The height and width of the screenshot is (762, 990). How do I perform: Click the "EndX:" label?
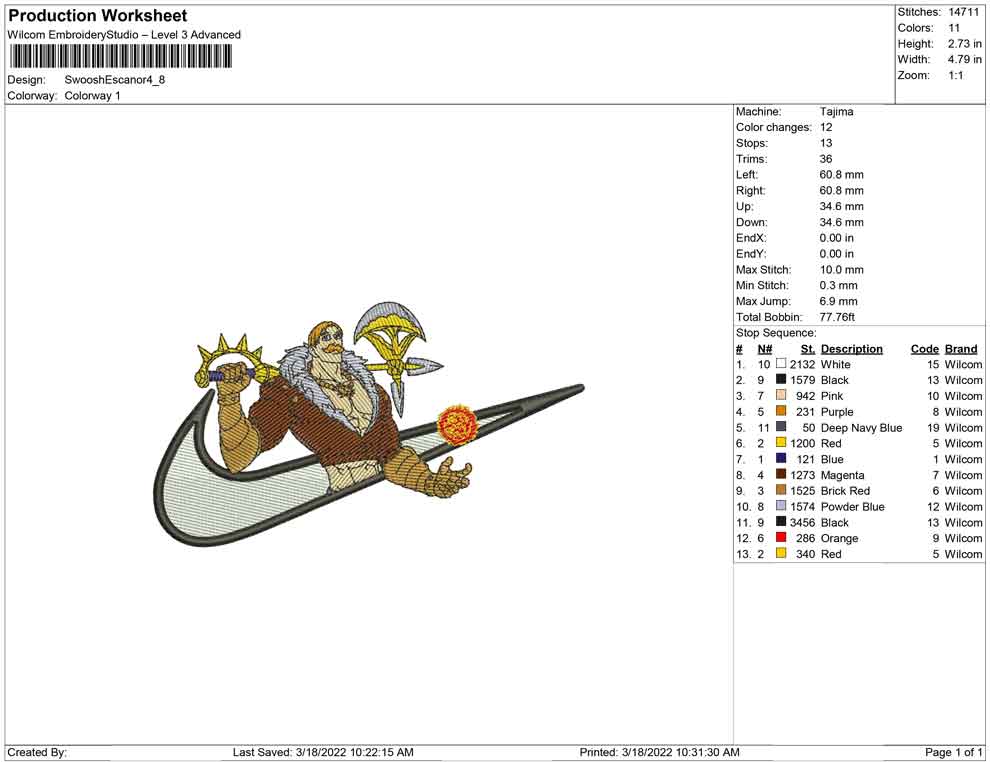[x=751, y=238]
